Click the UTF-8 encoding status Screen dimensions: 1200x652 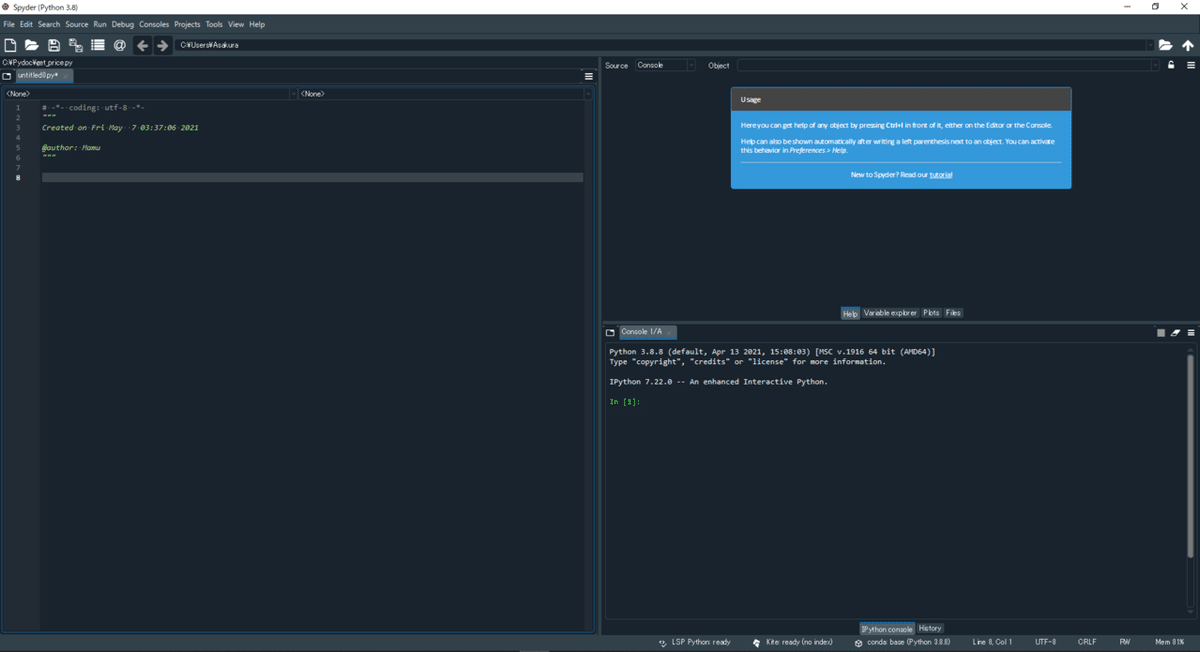pos(1045,642)
